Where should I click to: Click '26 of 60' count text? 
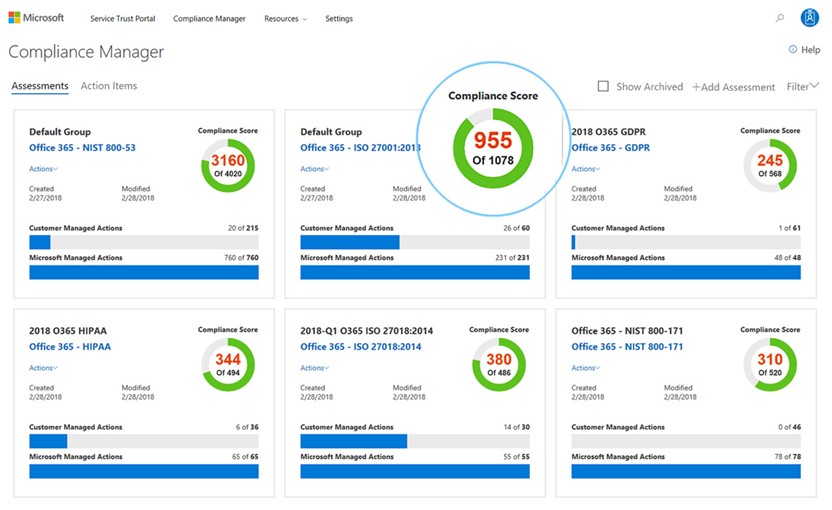[516, 228]
